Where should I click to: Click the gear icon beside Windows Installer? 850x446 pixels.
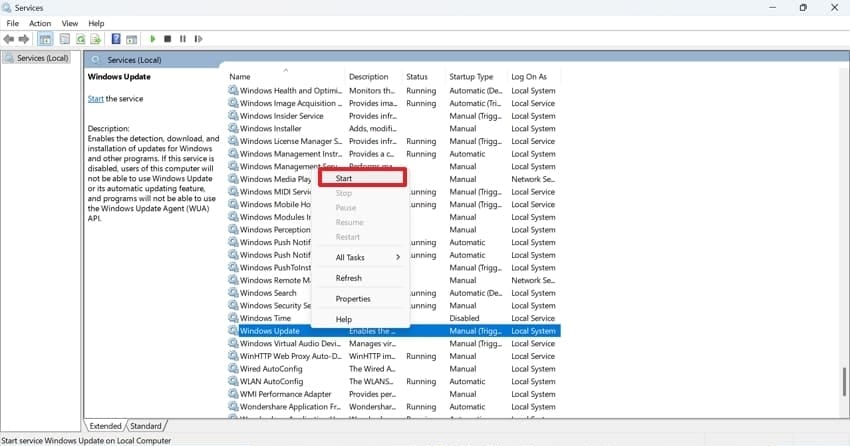click(233, 128)
